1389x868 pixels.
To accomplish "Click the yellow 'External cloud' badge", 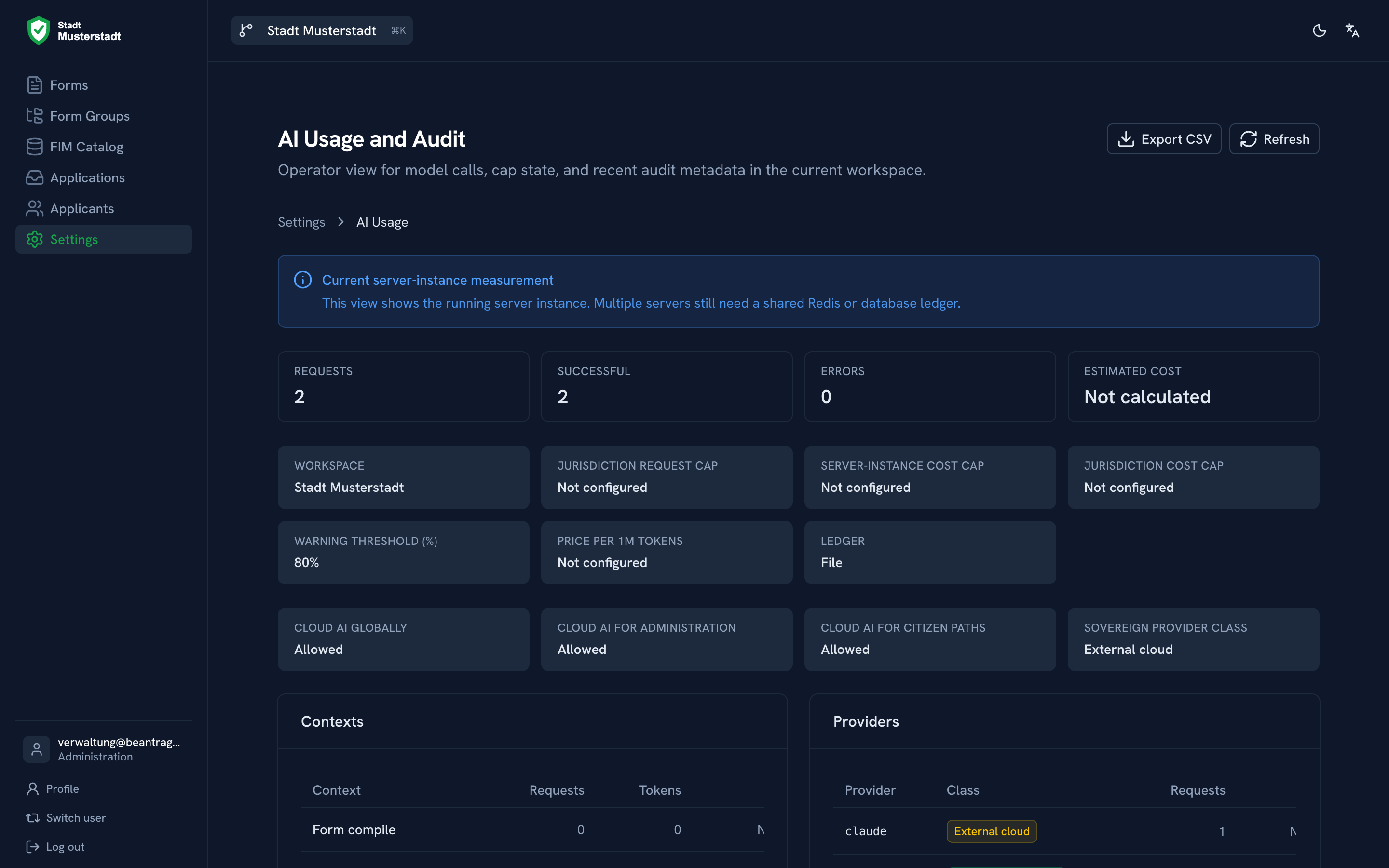I will [x=992, y=831].
